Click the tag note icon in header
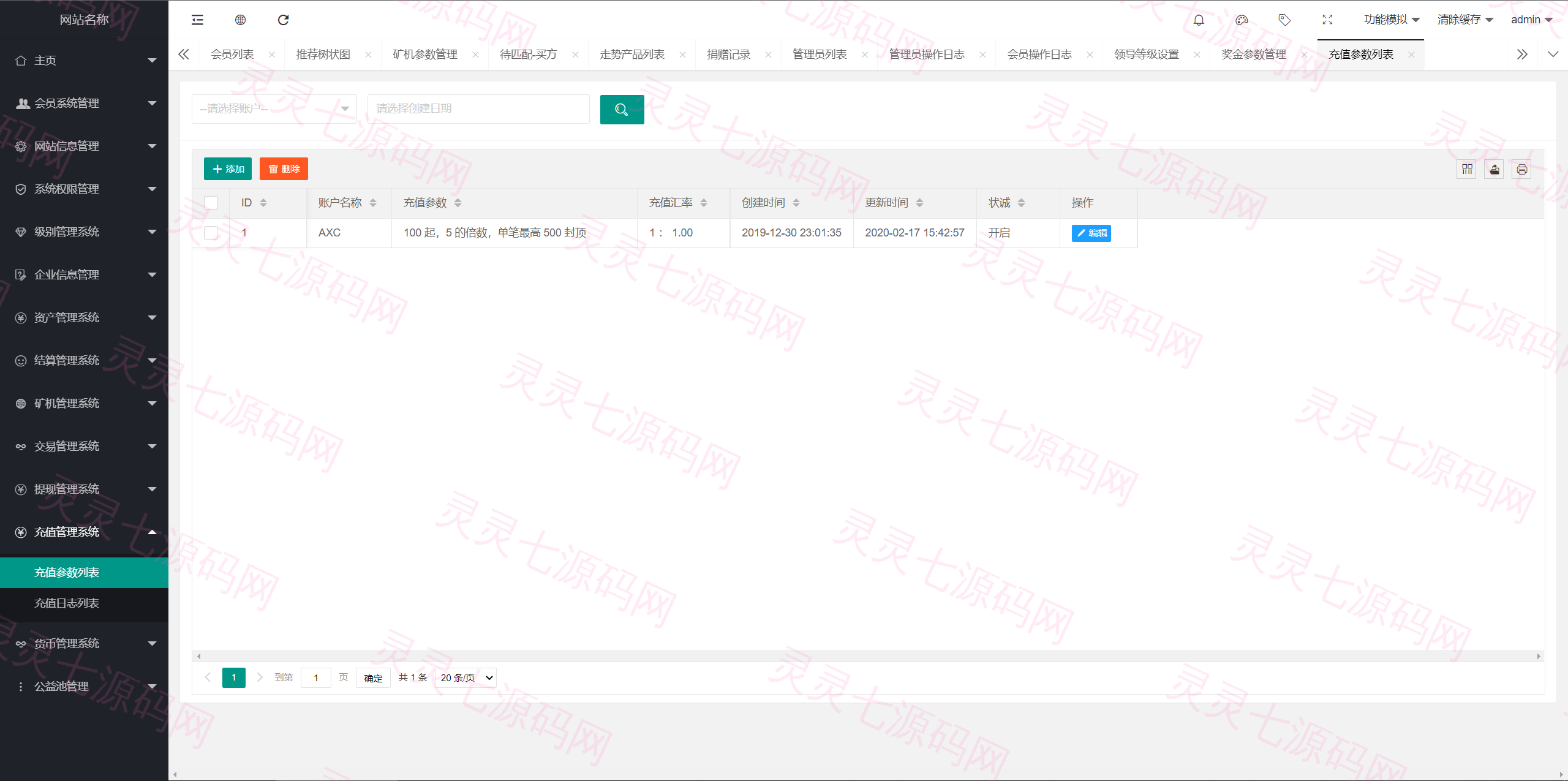The image size is (1568, 781). tap(1284, 20)
